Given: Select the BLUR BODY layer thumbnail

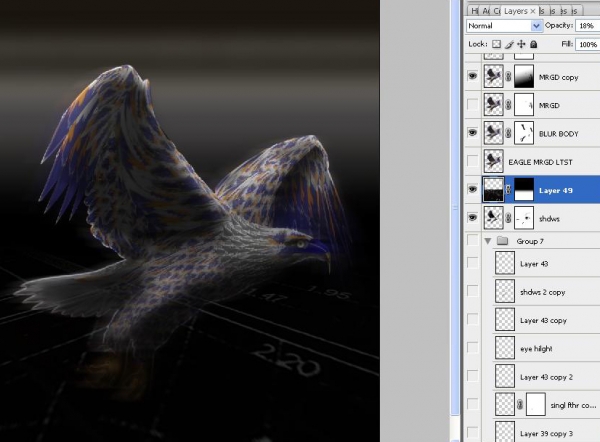Looking at the screenshot, I should coord(493,133).
